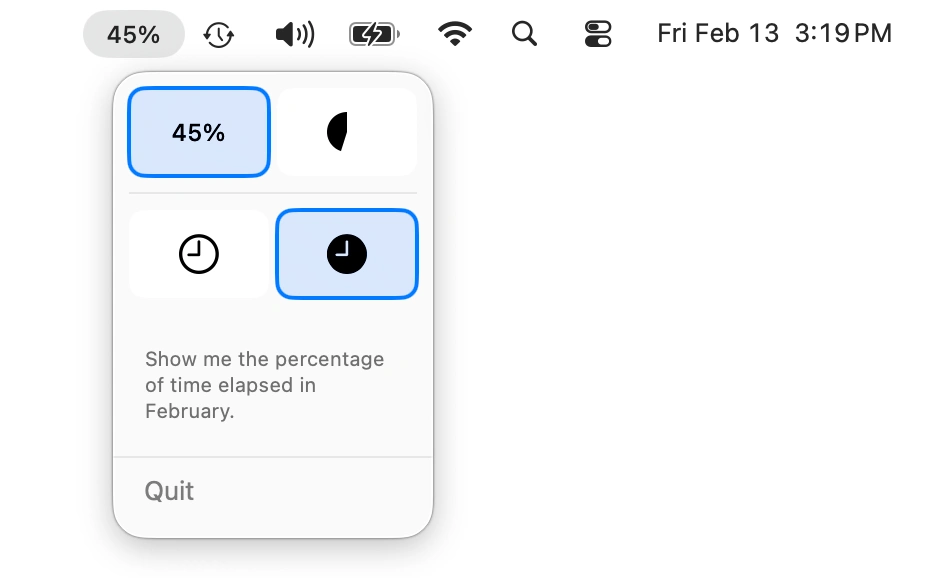Click the date and time in the menu bar
The height and width of the screenshot is (578, 925).
click(x=774, y=33)
